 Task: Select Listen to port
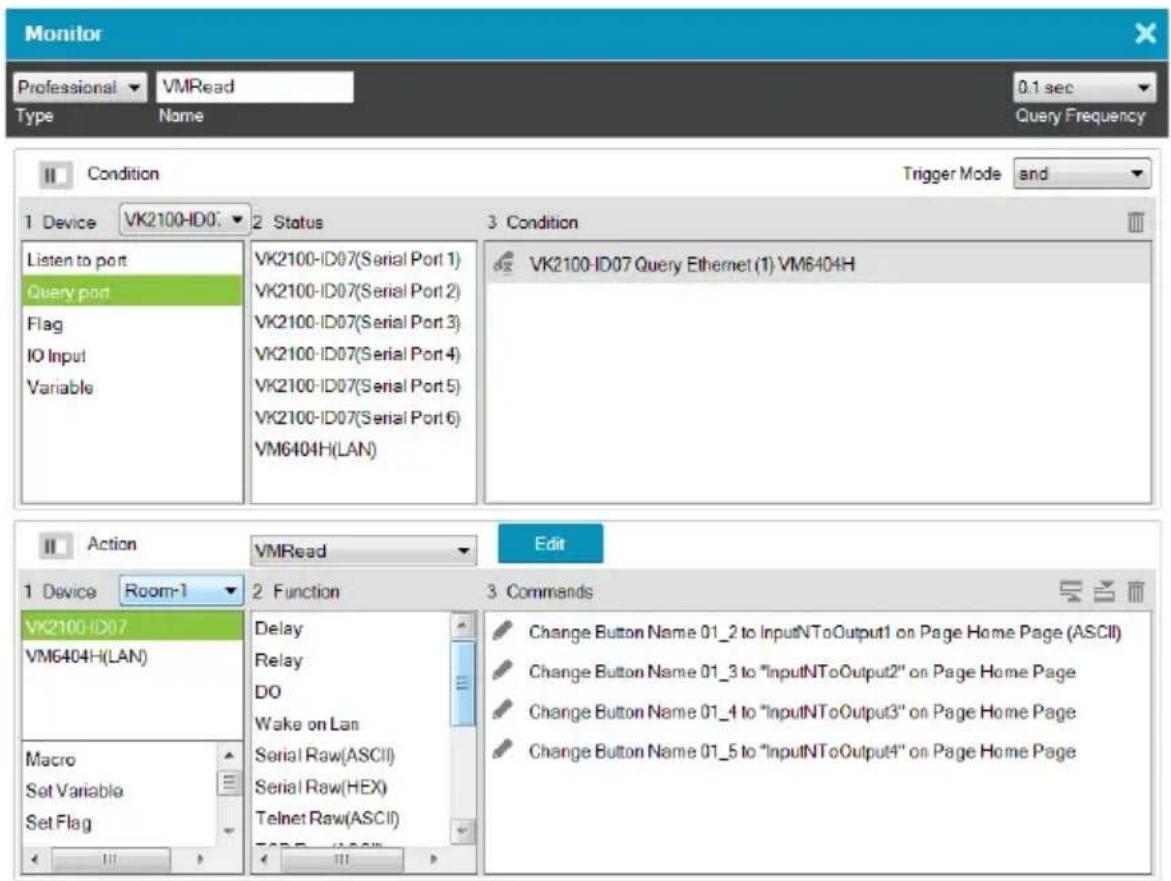click(x=132, y=260)
